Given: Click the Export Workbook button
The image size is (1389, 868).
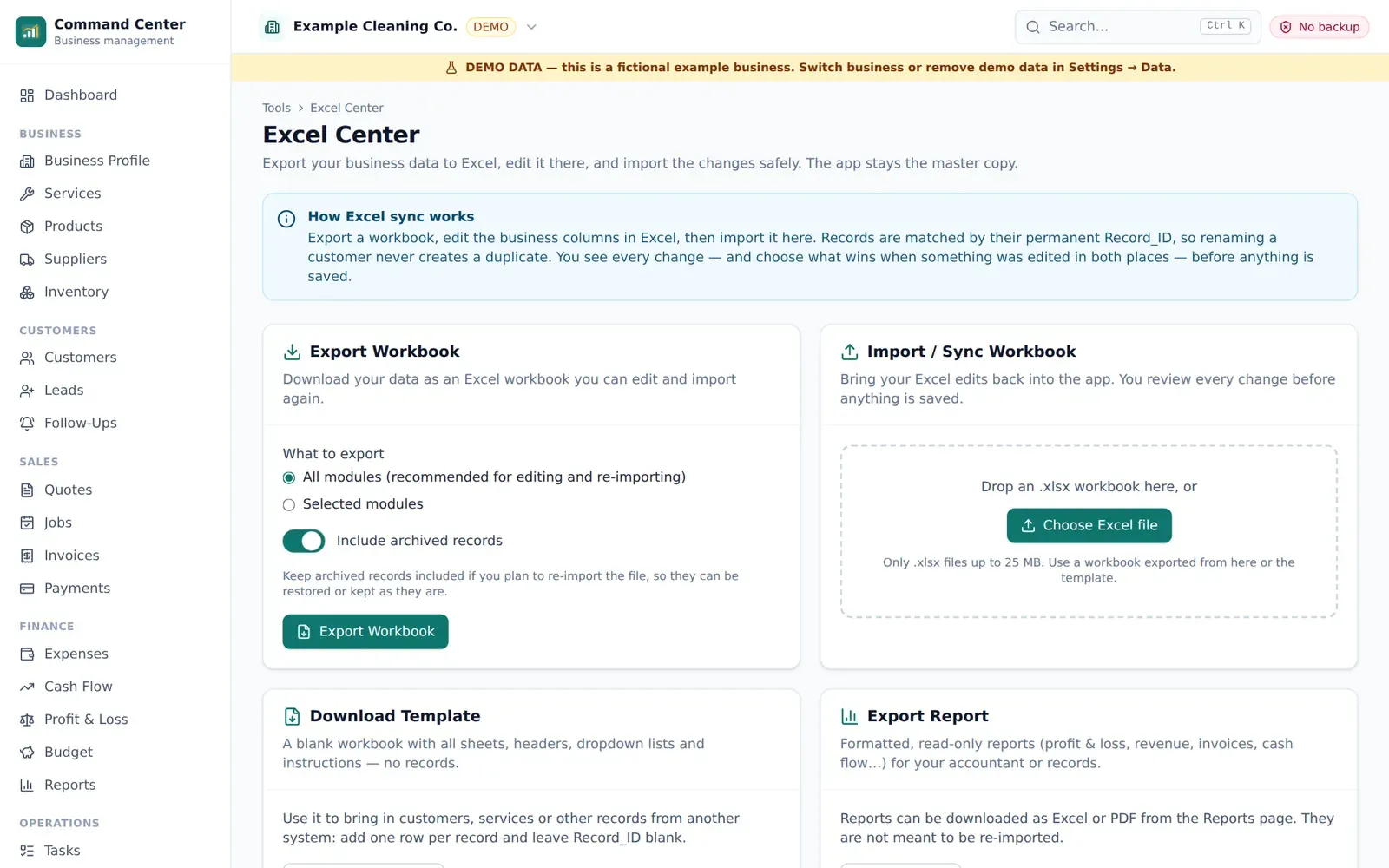Looking at the screenshot, I should [x=365, y=632].
